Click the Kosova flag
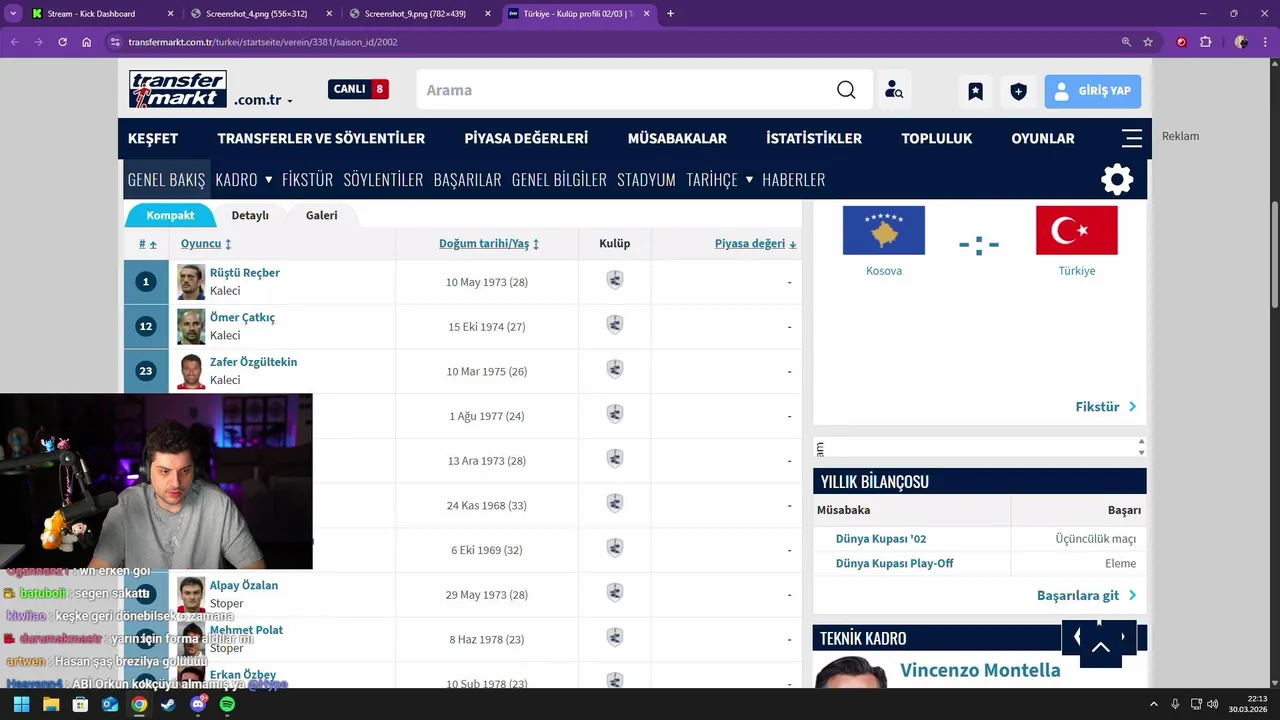Screen dimensions: 1280x720 tap(884, 230)
